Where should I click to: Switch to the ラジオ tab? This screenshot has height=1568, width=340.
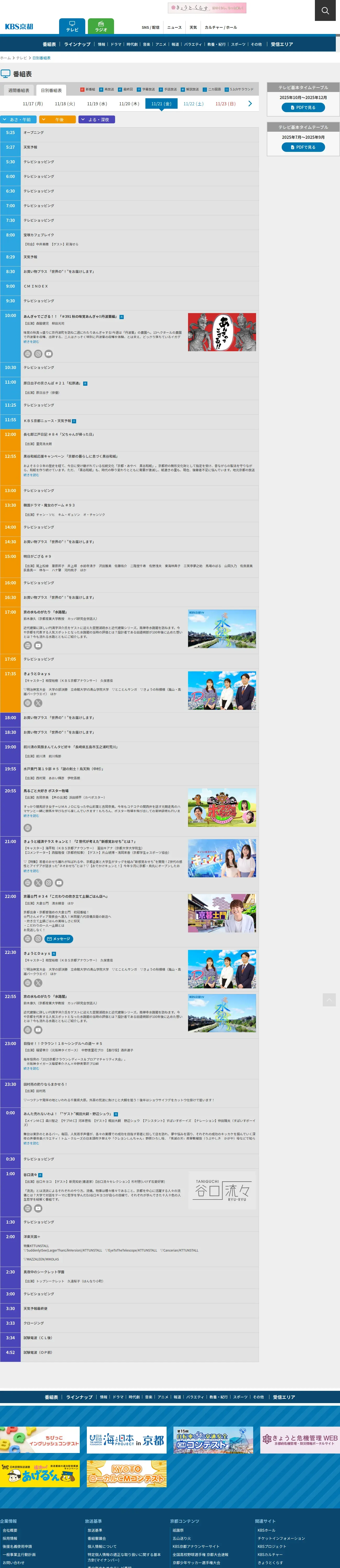click(101, 26)
